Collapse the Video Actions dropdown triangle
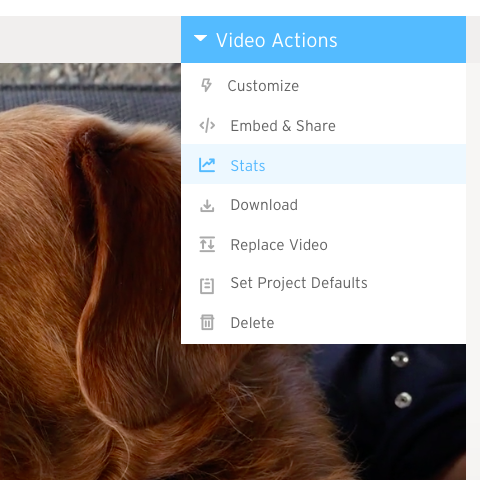This screenshot has width=480, height=480. click(x=200, y=38)
